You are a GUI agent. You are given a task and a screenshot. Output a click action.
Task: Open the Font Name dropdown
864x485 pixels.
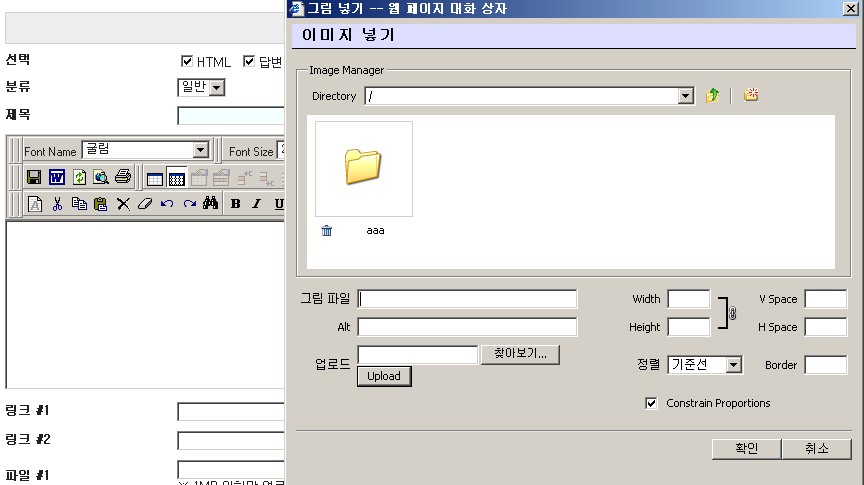click(201, 150)
